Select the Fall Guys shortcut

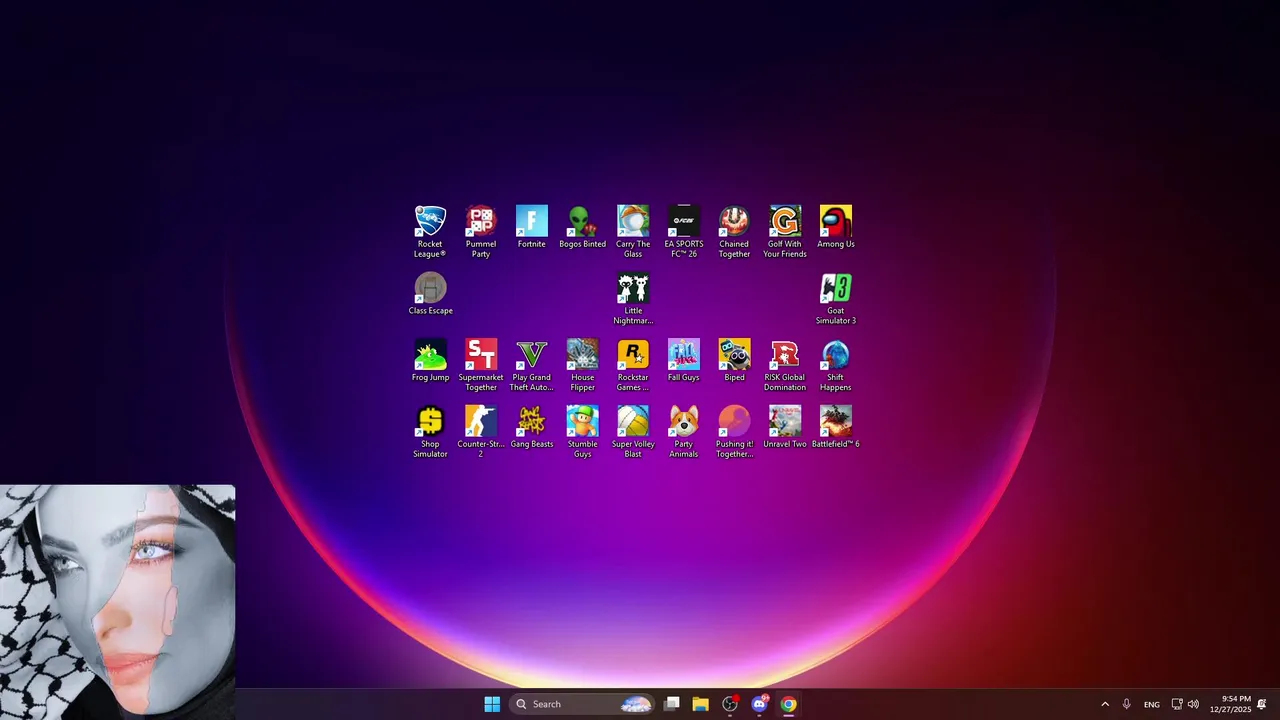click(684, 361)
